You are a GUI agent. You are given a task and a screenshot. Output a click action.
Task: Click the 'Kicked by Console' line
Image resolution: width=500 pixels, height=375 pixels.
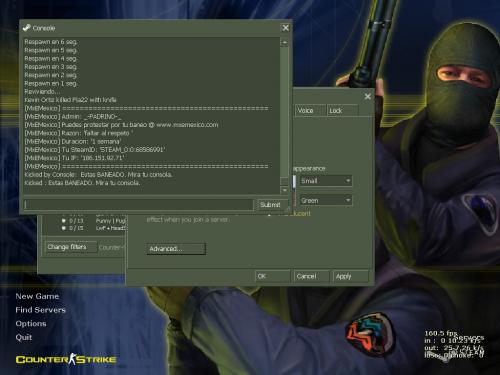pyautogui.click(x=98, y=175)
